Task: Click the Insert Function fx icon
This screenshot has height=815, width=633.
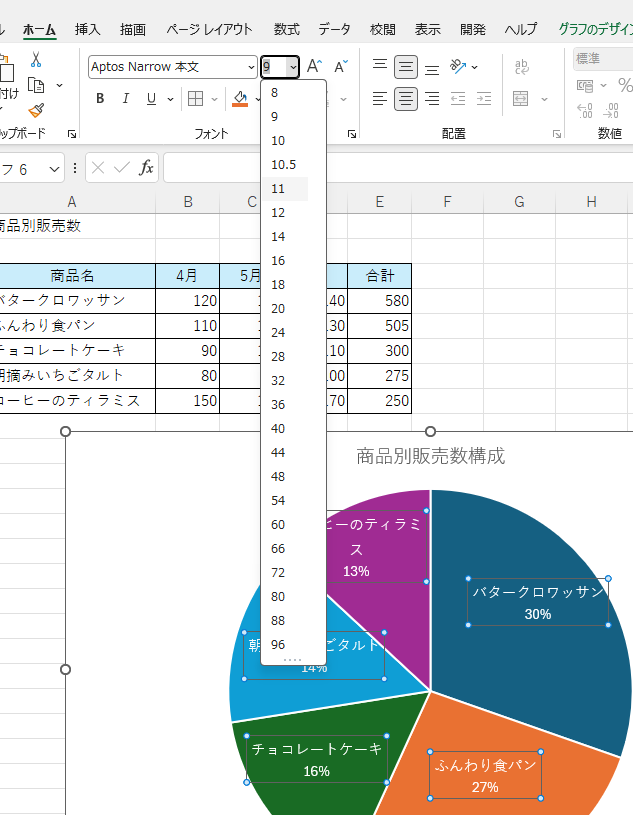Action: point(146,167)
